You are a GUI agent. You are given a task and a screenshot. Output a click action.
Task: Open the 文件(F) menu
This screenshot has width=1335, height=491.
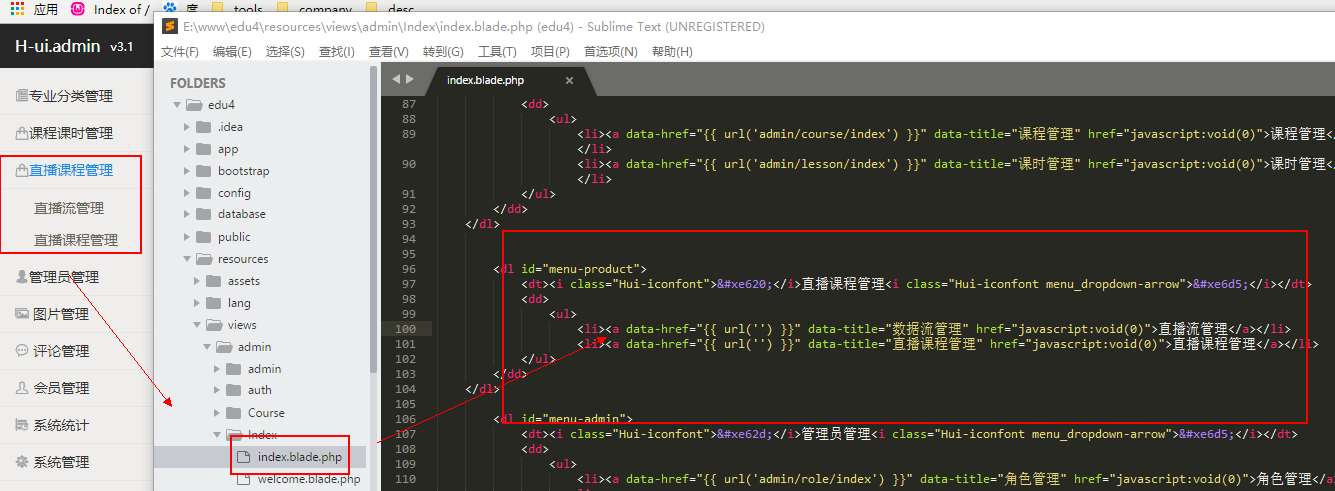coord(180,52)
